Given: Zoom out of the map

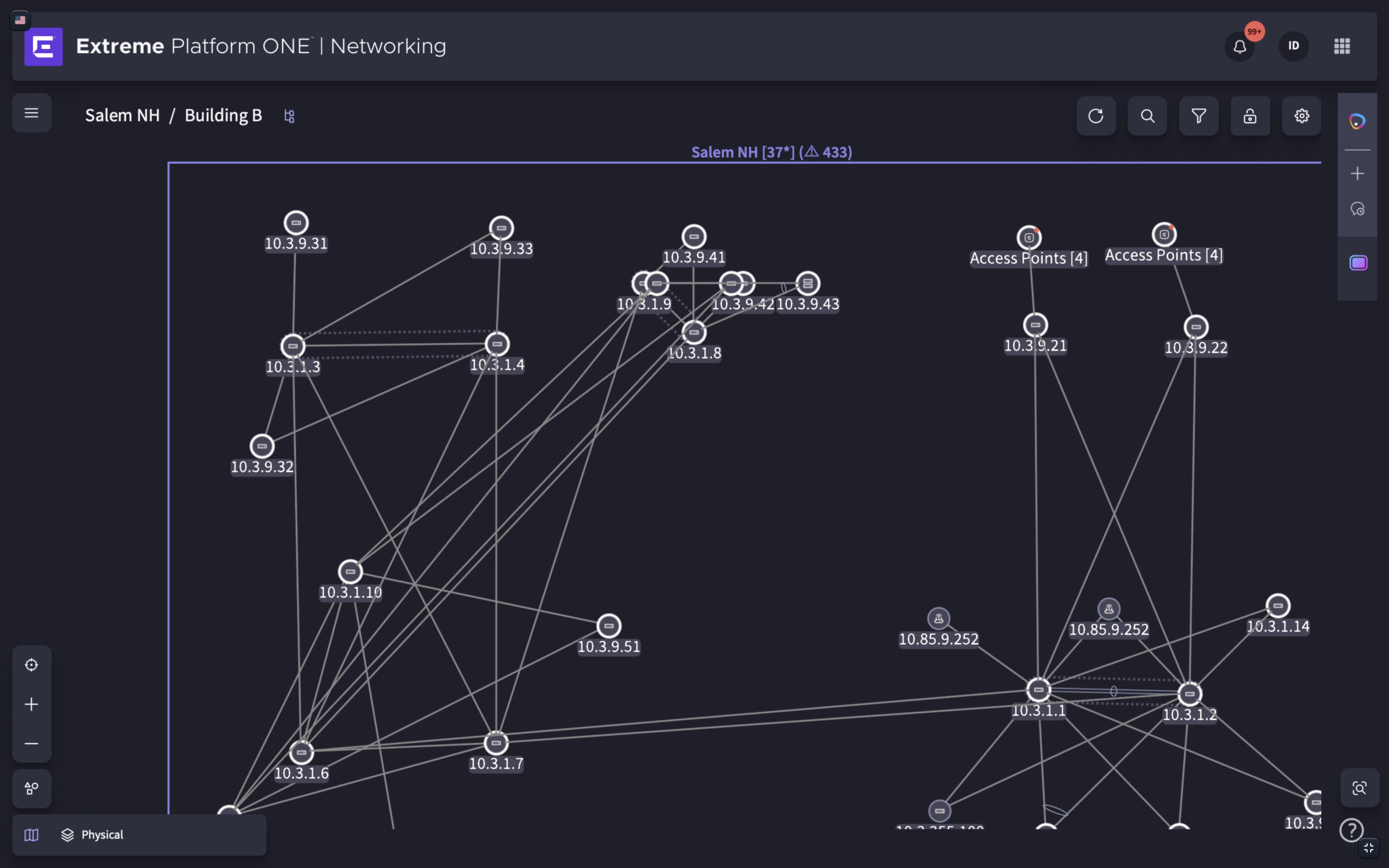Looking at the screenshot, I should click(x=31, y=743).
